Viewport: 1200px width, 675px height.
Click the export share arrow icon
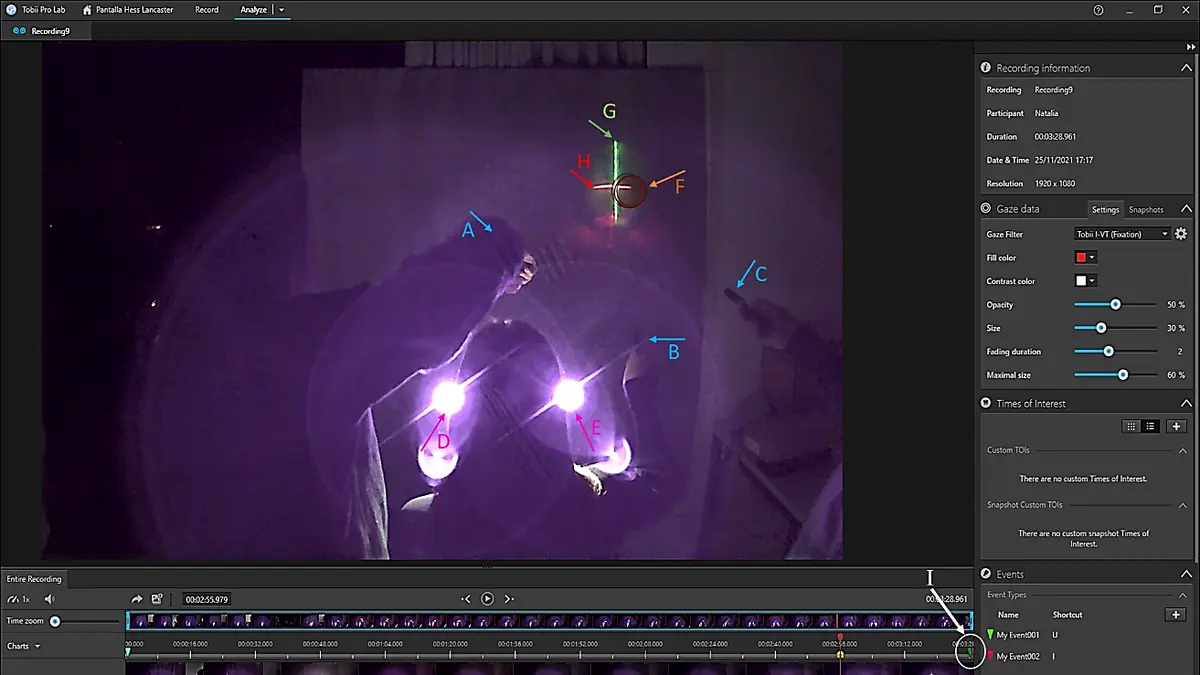pos(137,599)
